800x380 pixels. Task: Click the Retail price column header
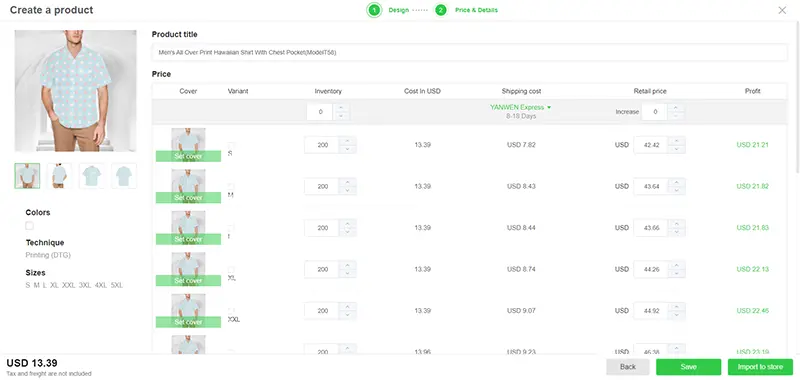pyautogui.click(x=650, y=91)
